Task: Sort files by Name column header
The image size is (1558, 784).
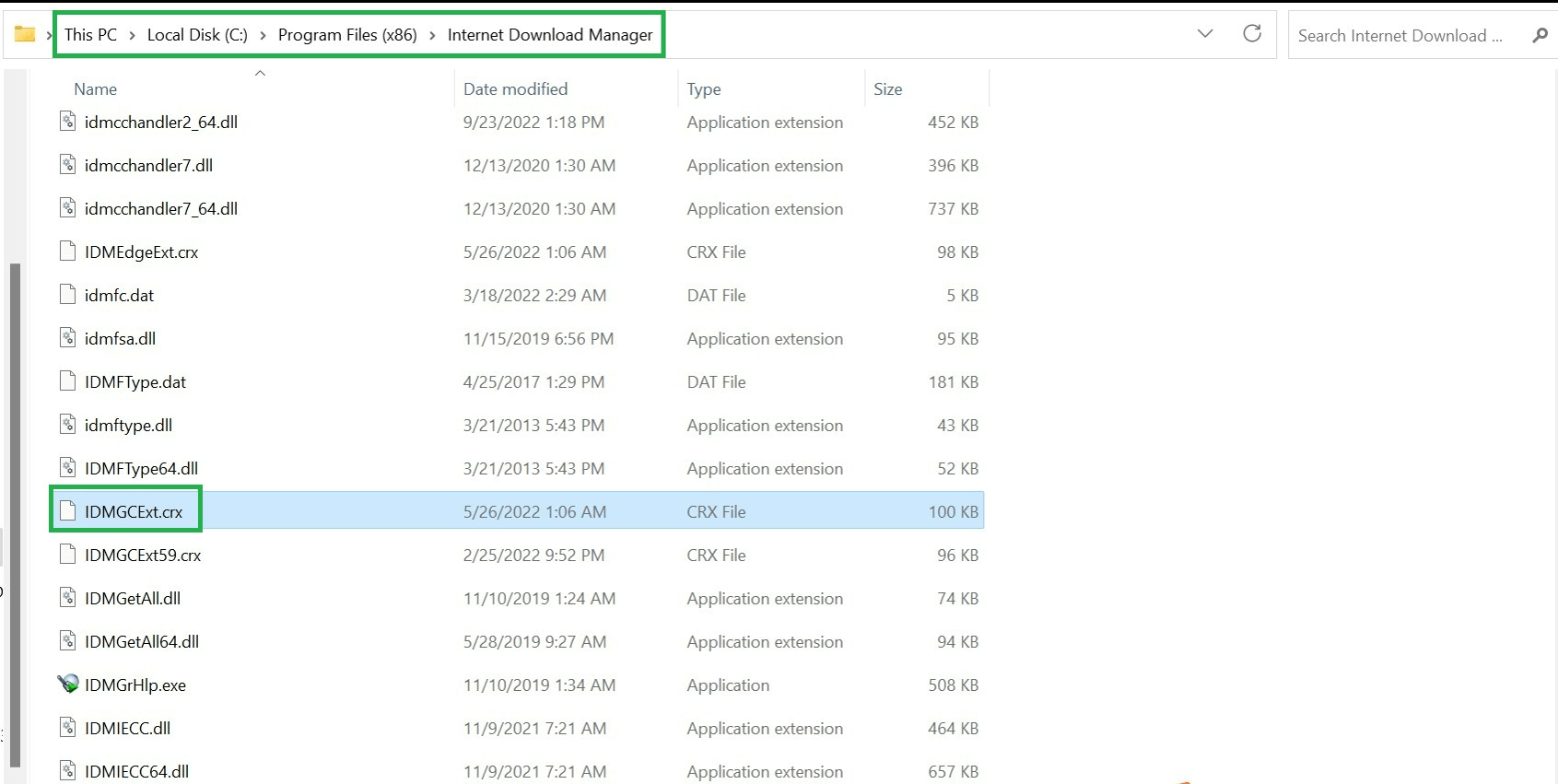Action: (x=96, y=89)
